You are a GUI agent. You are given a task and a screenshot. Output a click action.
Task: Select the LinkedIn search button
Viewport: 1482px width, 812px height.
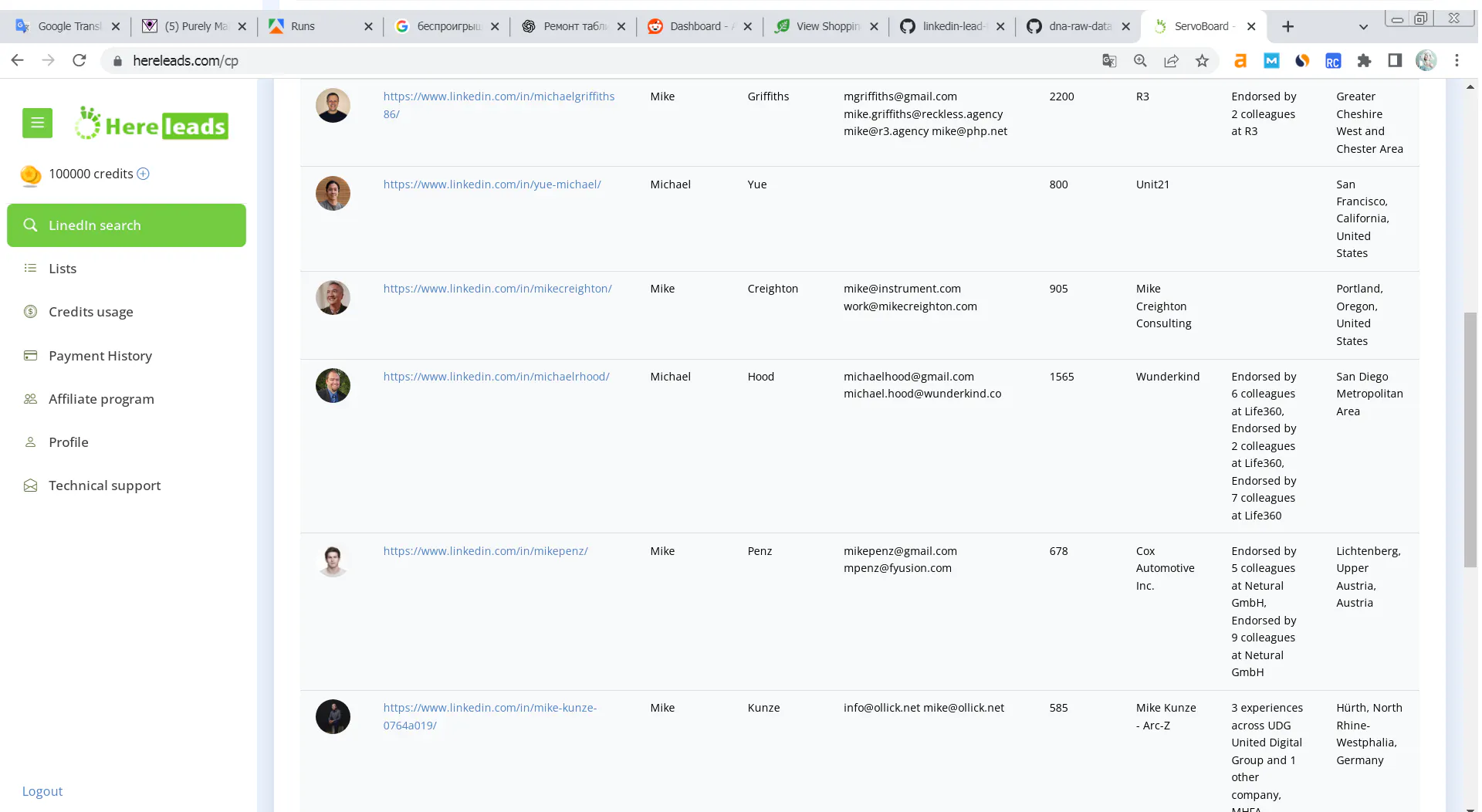127,225
